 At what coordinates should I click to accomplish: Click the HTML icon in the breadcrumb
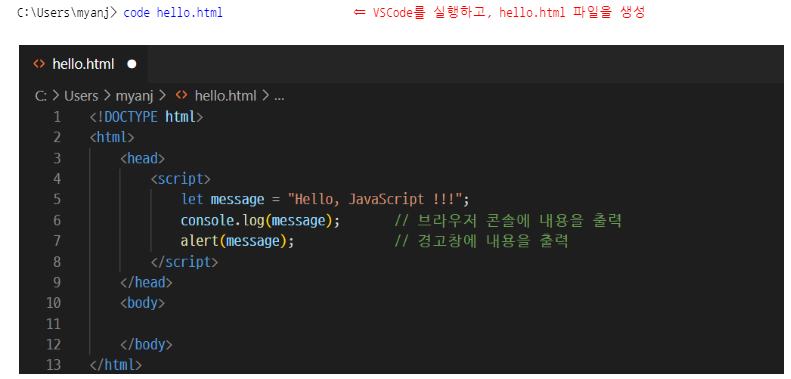(x=181, y=95)
